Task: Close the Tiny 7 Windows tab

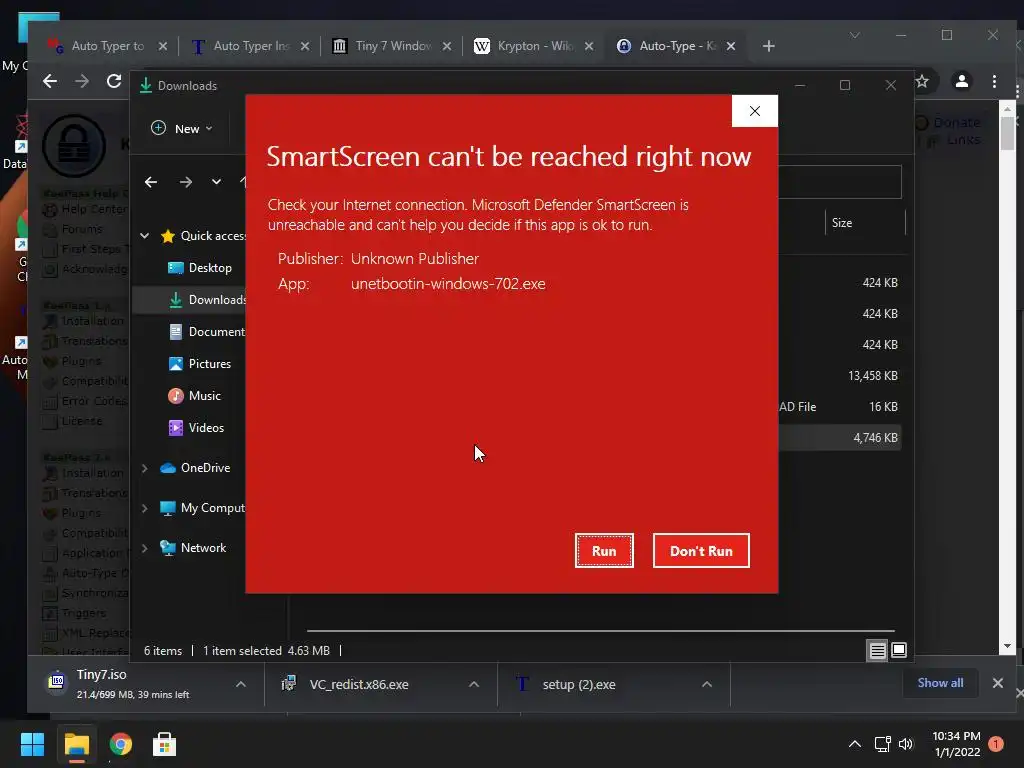Action: (x=447, y=46)
